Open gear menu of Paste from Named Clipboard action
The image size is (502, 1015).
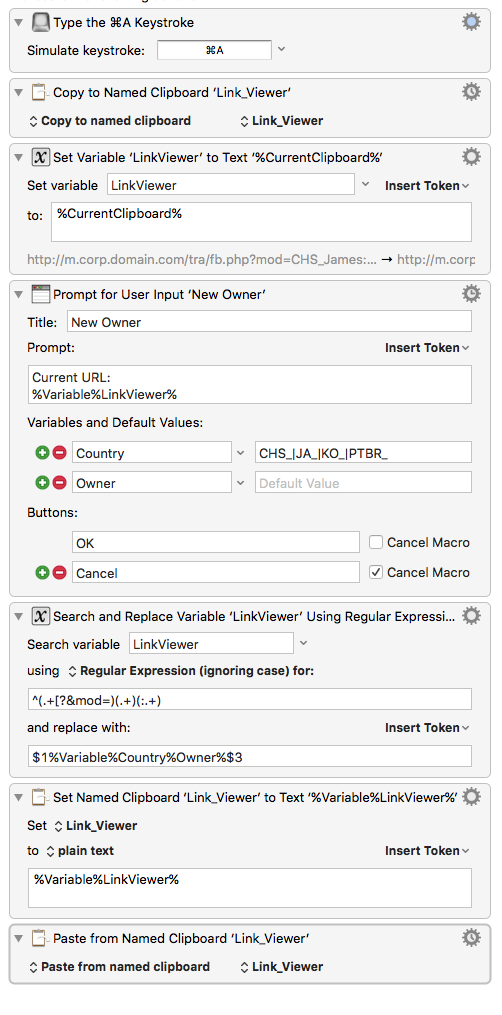pyautogui.click(x=471, y=937)
